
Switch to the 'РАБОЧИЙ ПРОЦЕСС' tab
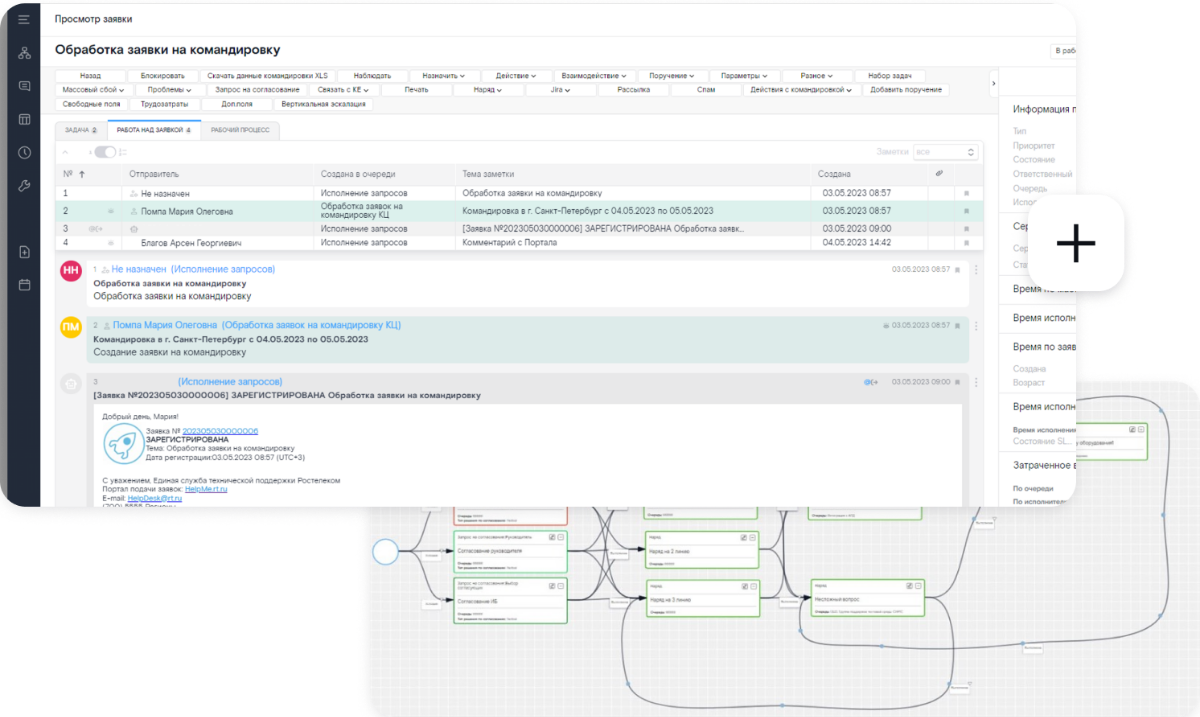240,130
